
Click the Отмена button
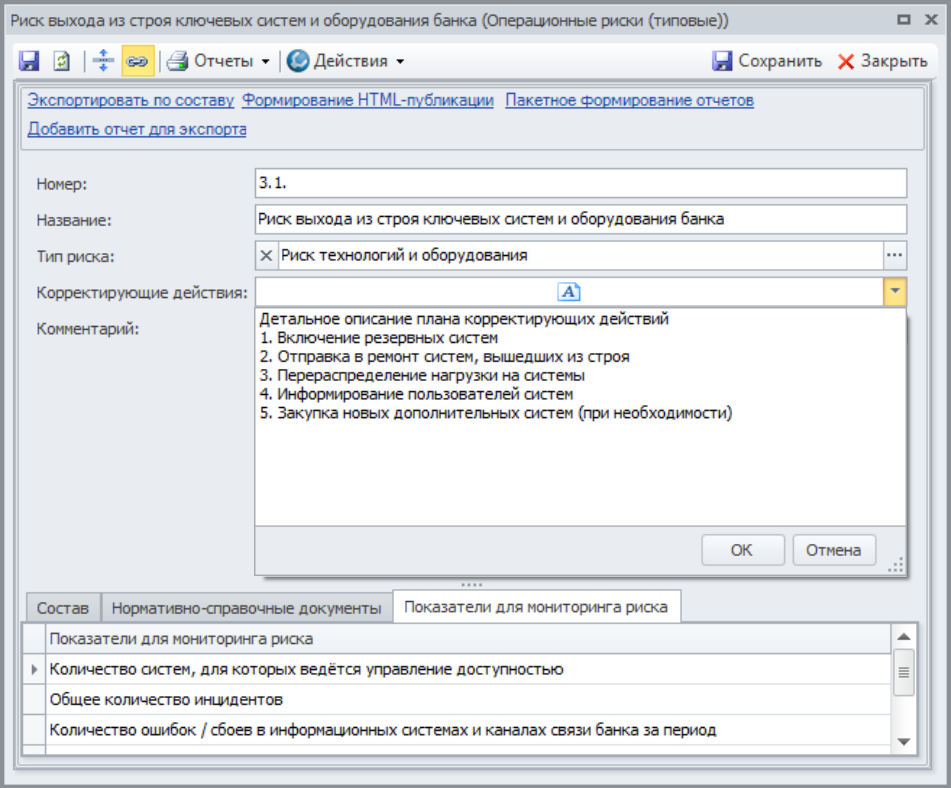pos(834,550)
